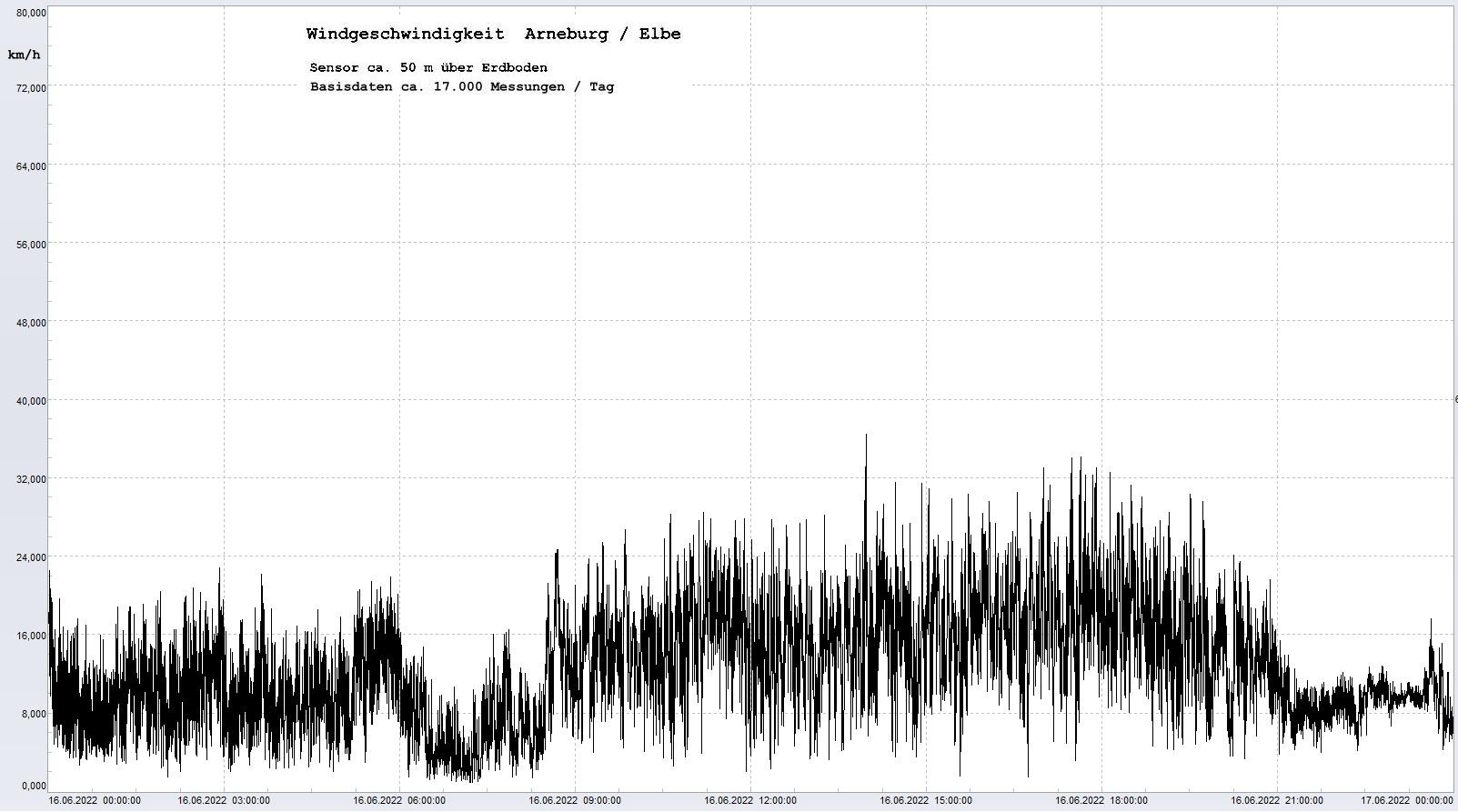Click the '16.06.2022 03:00:00' time label
This screenshot has width=1458, height=812.
point(224,801)
